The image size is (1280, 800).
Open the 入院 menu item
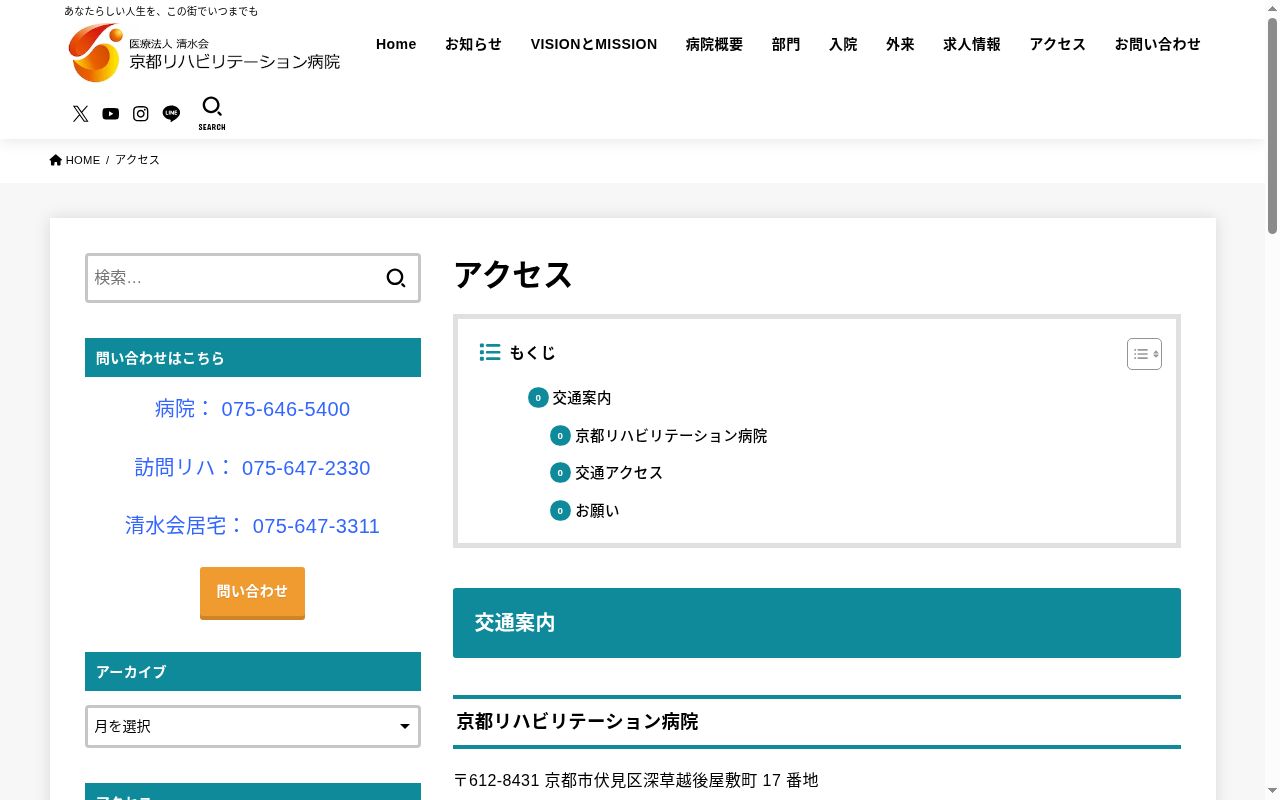(x=843, y=44)
